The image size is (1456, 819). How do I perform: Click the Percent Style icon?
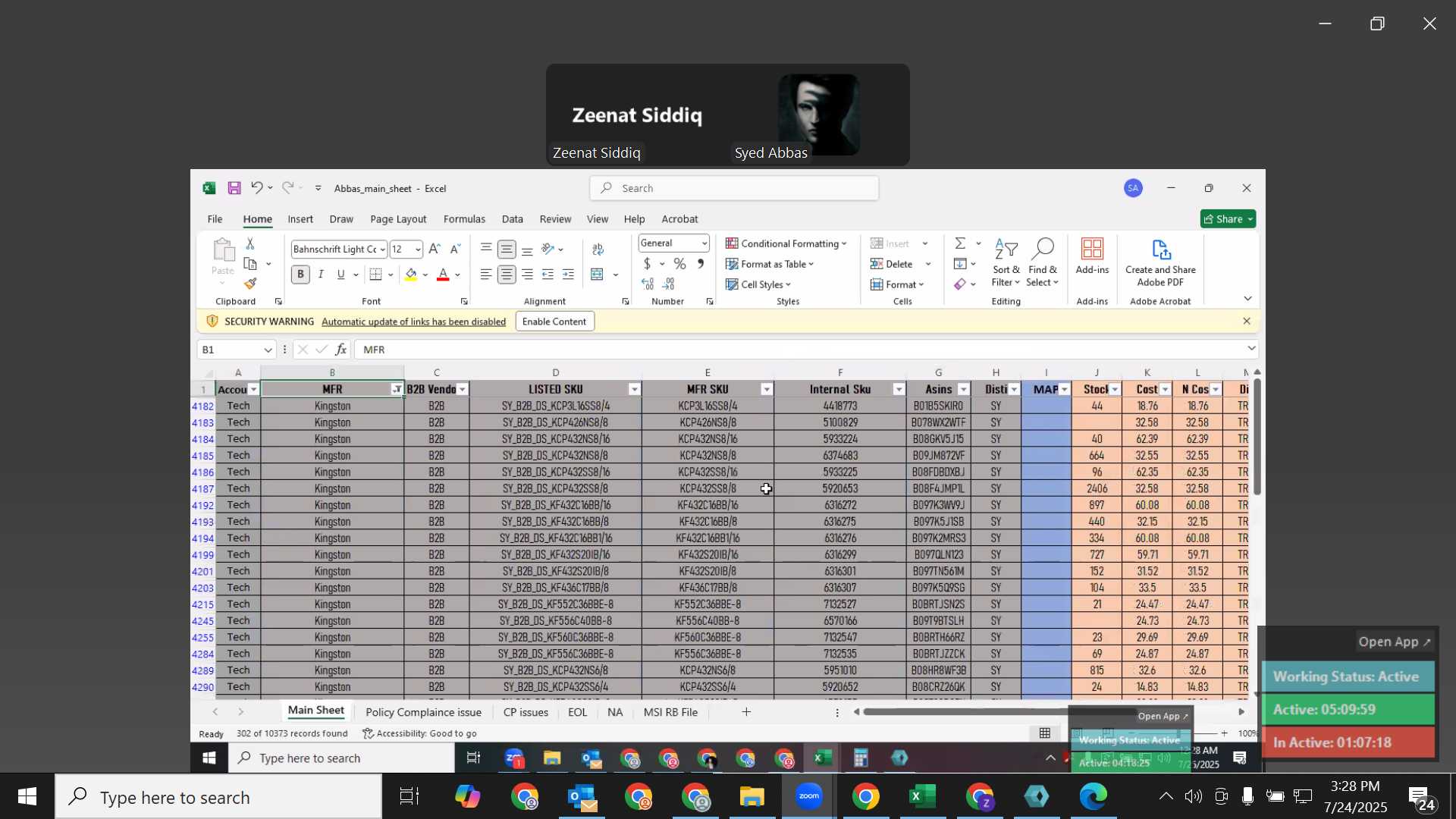coord(680,264)
